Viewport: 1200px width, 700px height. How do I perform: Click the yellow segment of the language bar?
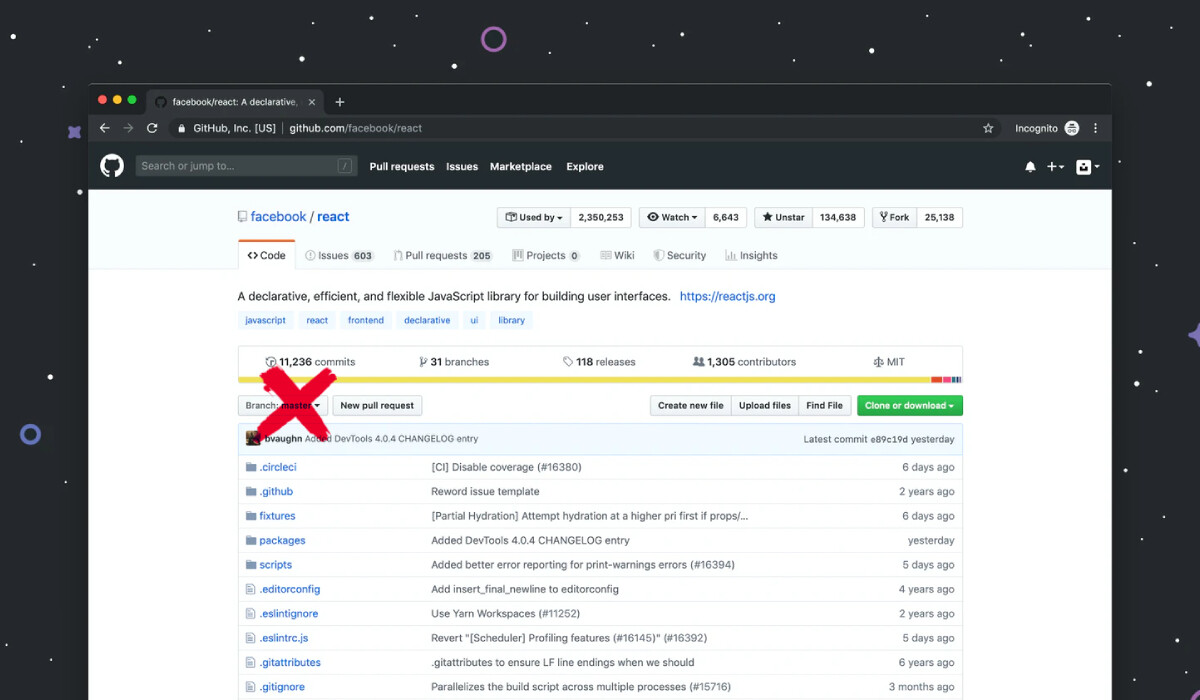click(600, 379)
